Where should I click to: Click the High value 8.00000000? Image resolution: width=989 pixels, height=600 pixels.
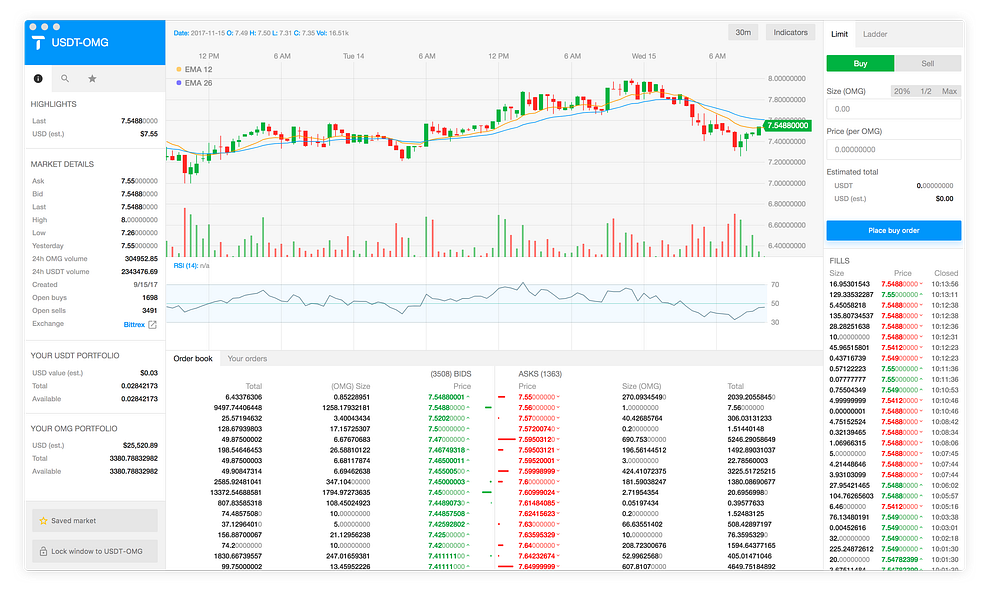pos(139,220)
